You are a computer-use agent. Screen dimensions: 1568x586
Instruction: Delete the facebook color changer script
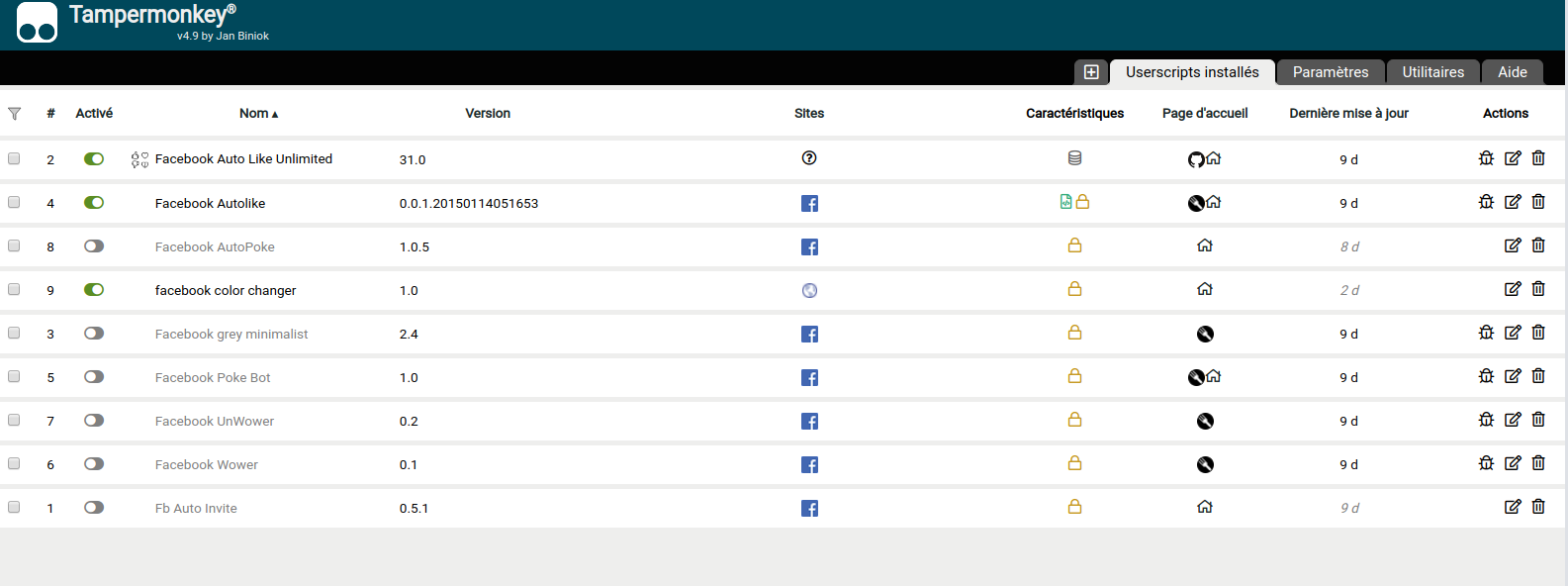point(1538,289)
